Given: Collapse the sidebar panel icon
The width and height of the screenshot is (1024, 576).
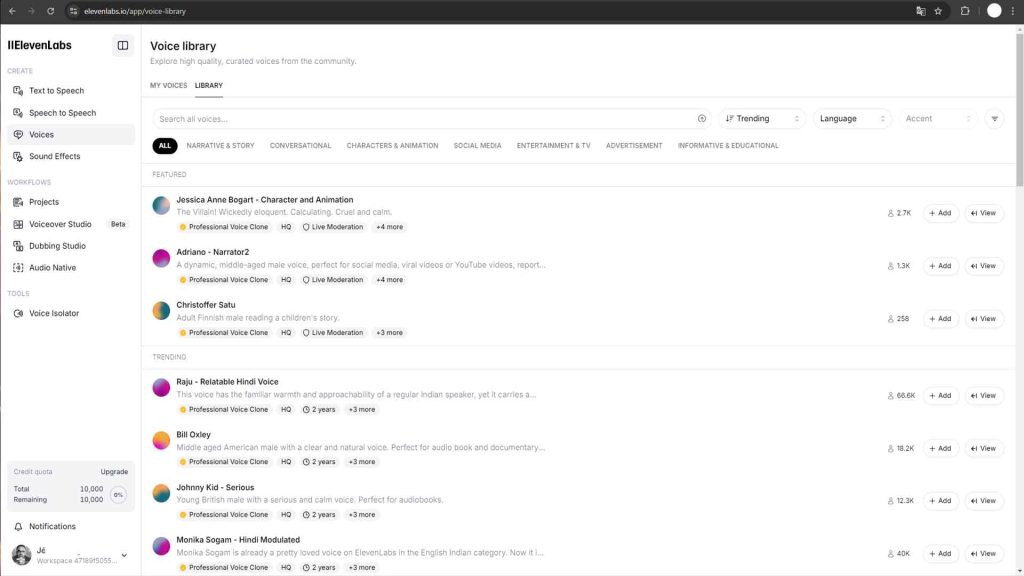Looking at the screenshot, I should coord(123,45).
